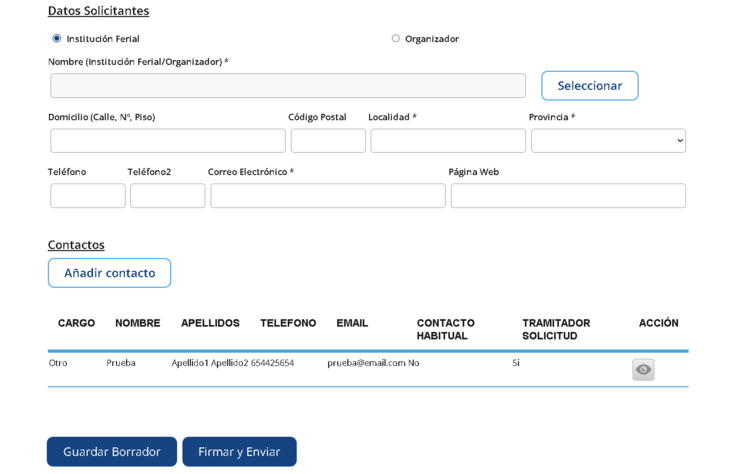Screen dimensions: 736x474
Task: Select the Institución Ferial radio button
Action: pos(57,38)
